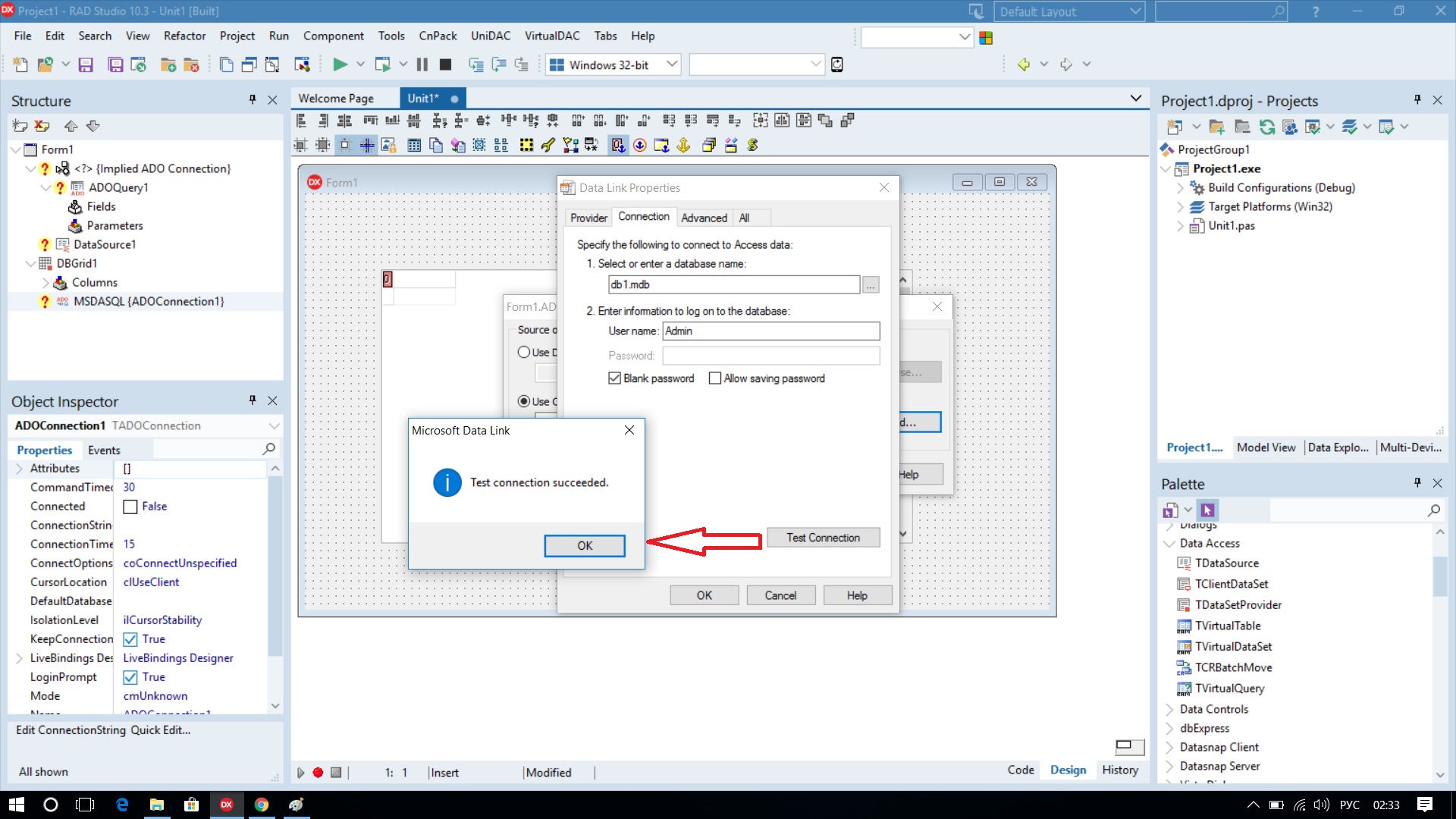Toggle the Connected property checkbox
The width and height of the screenshot is (1456, 819).
tap(130, 507)
